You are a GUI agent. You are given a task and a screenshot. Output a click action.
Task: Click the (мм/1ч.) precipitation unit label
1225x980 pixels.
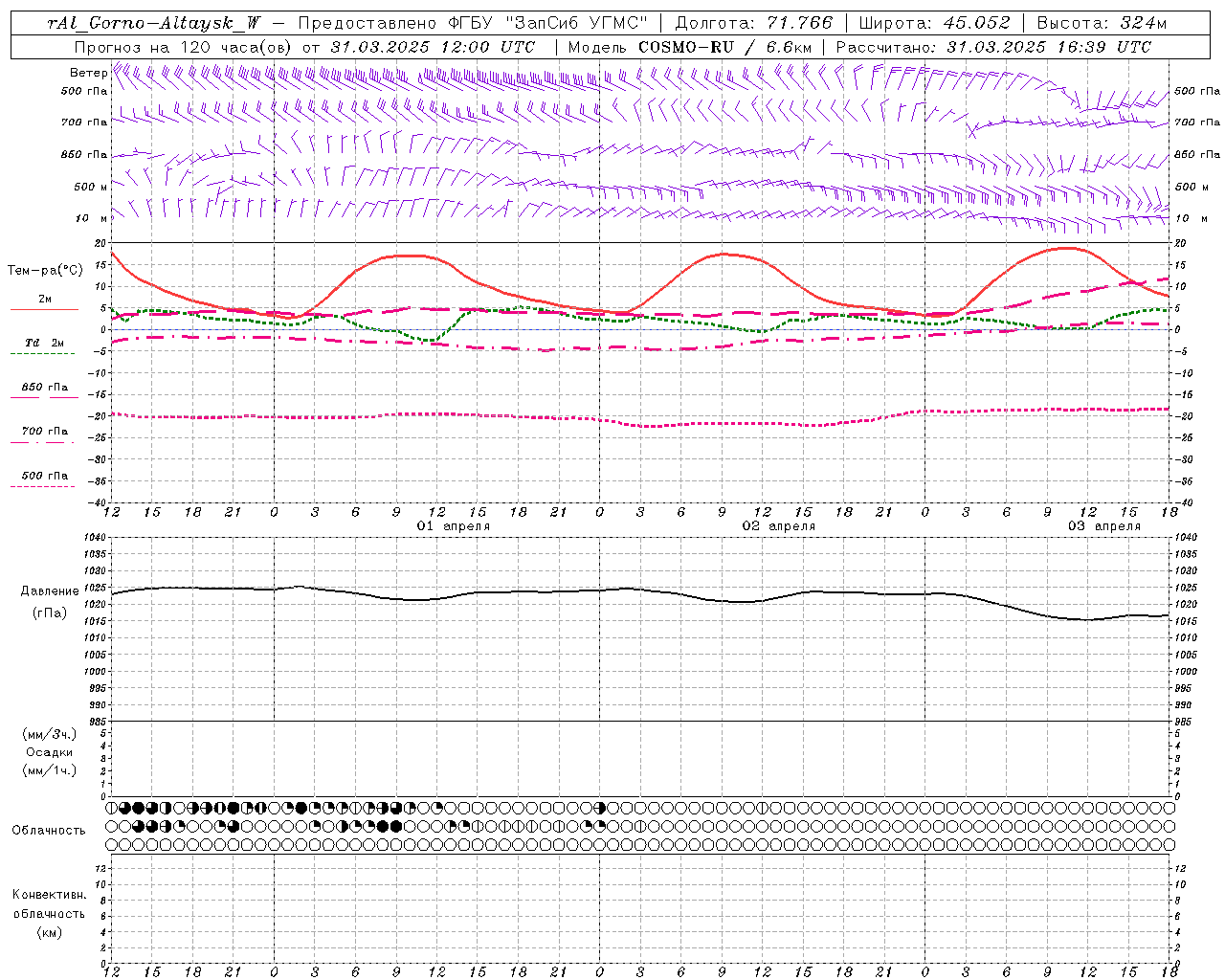[49, 770]
